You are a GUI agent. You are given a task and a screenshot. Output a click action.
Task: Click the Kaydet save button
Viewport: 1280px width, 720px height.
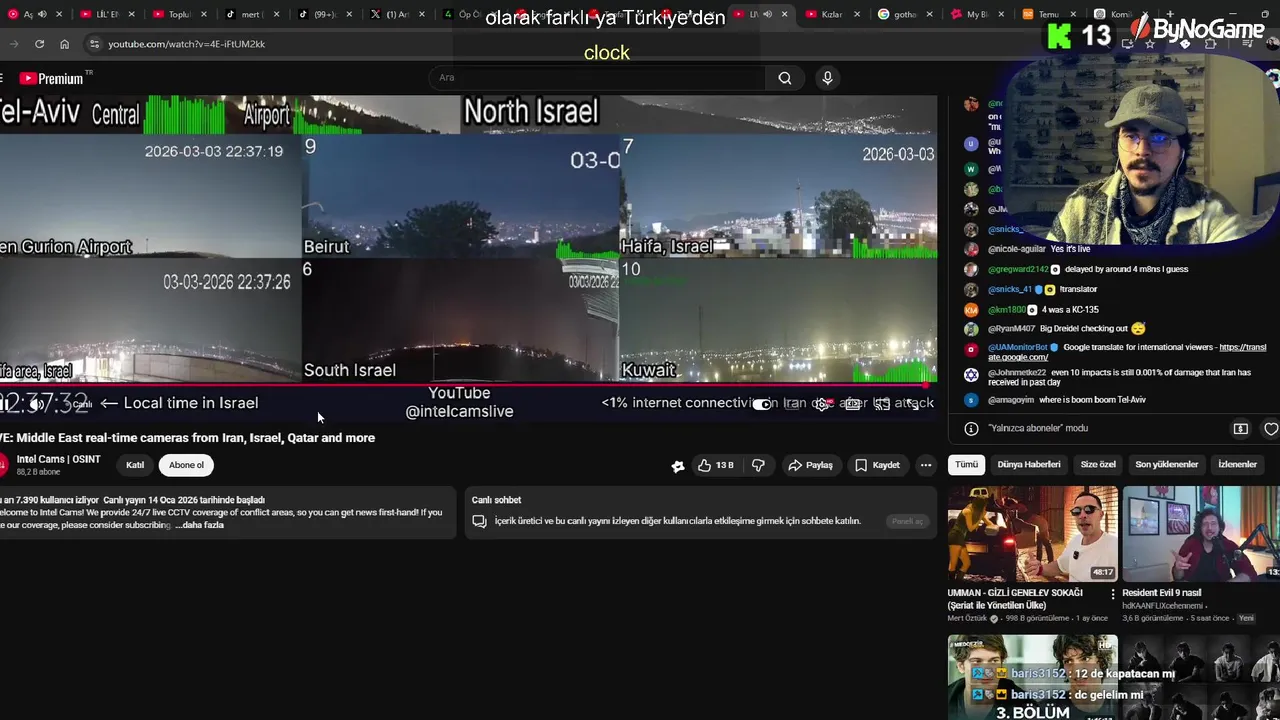(x=877, y=465)
